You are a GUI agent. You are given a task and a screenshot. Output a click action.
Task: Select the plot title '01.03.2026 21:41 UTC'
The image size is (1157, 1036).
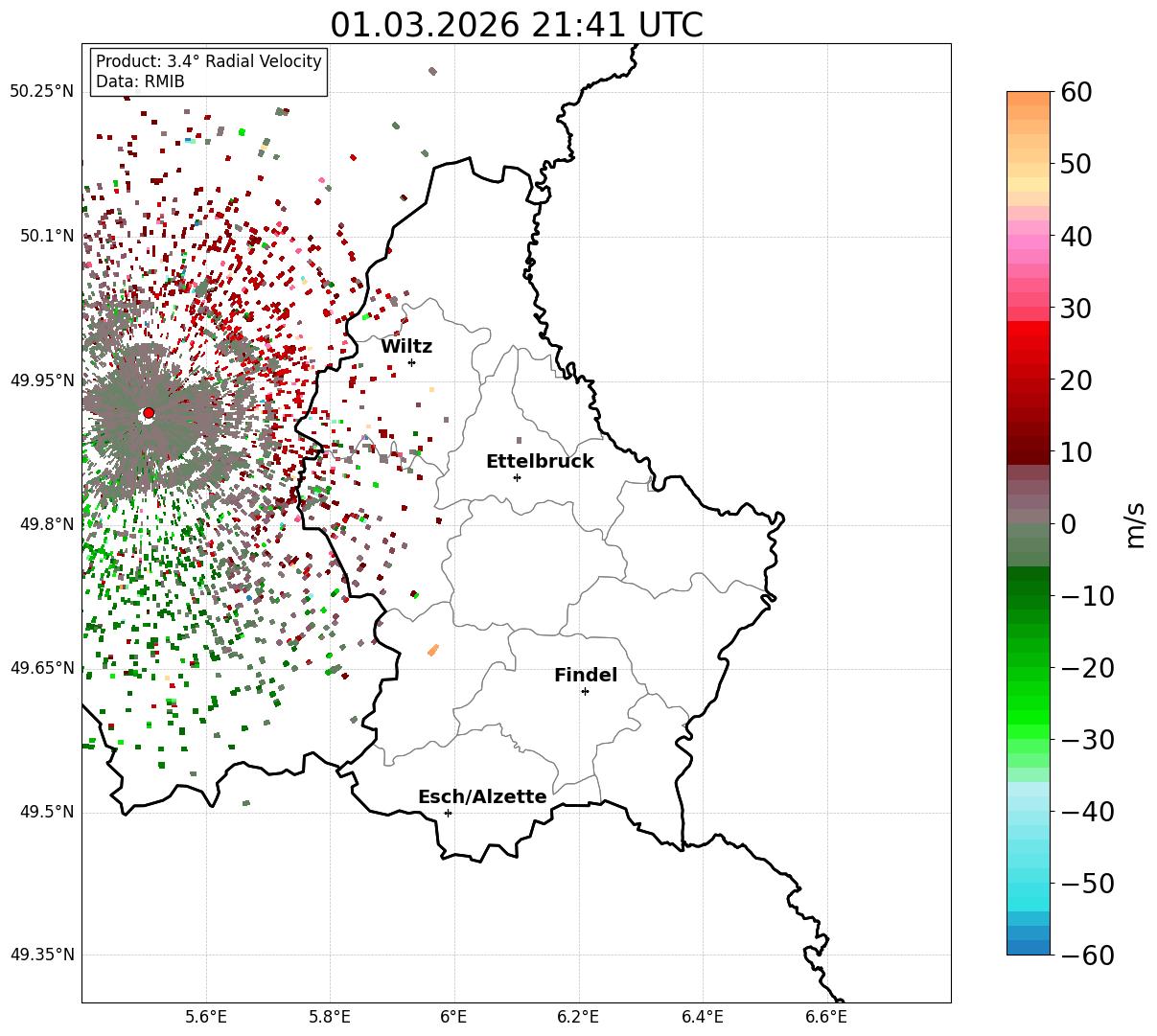click(517, 24)
